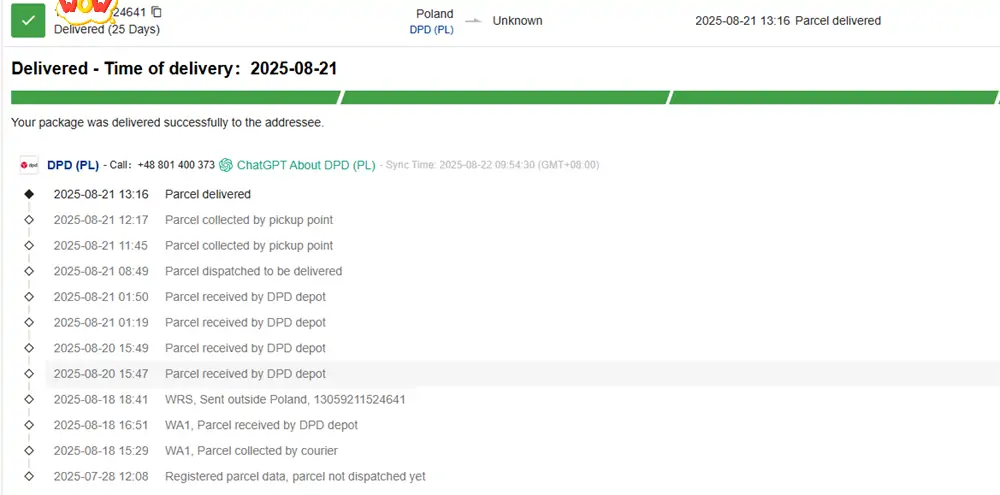Copy the tracking number with copy icon
The image size is (1000, 495).
[x=157, y=11]
